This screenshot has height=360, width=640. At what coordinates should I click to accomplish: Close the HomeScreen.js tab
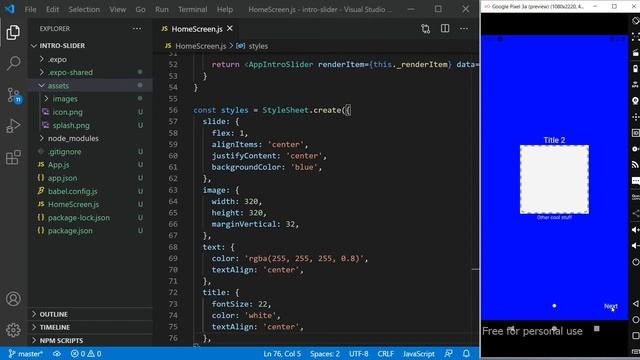pos(230,28)
